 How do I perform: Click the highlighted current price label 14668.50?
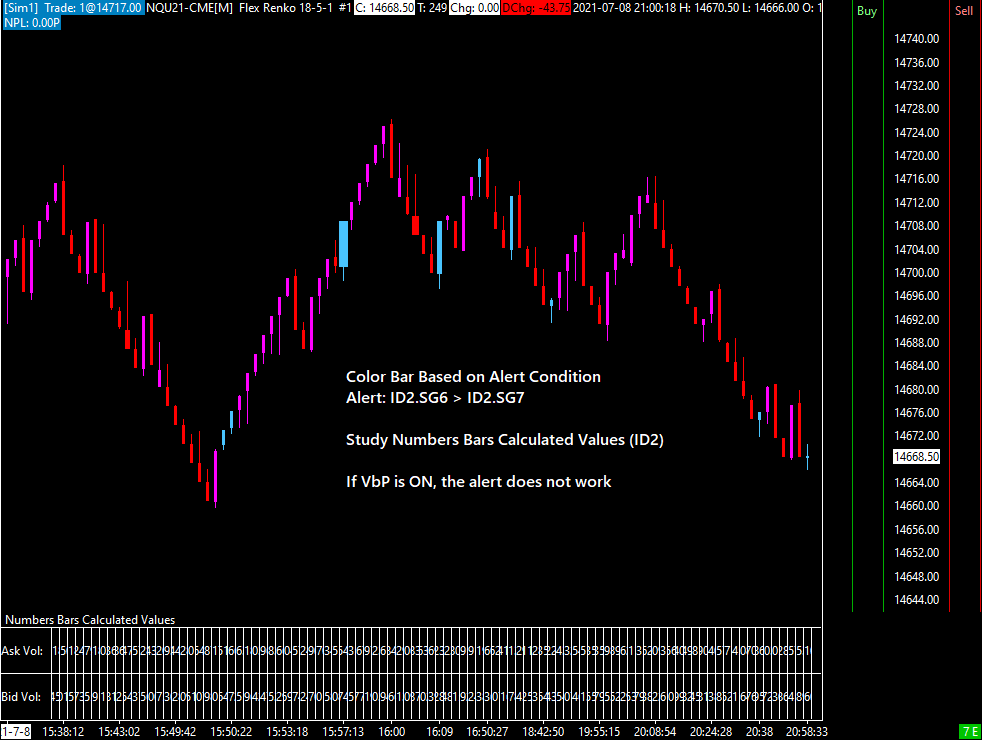click(916, 456)
